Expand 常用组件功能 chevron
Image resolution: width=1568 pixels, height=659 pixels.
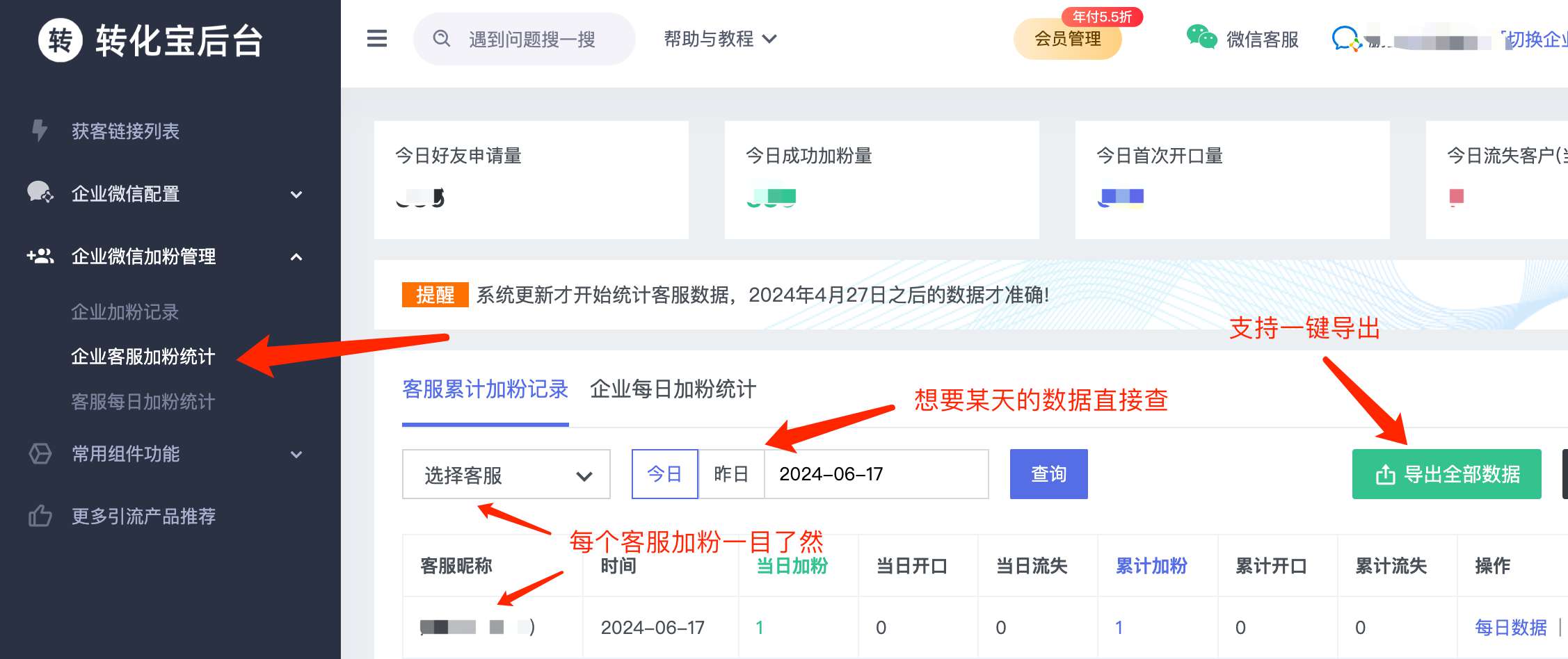pos(296,455)
